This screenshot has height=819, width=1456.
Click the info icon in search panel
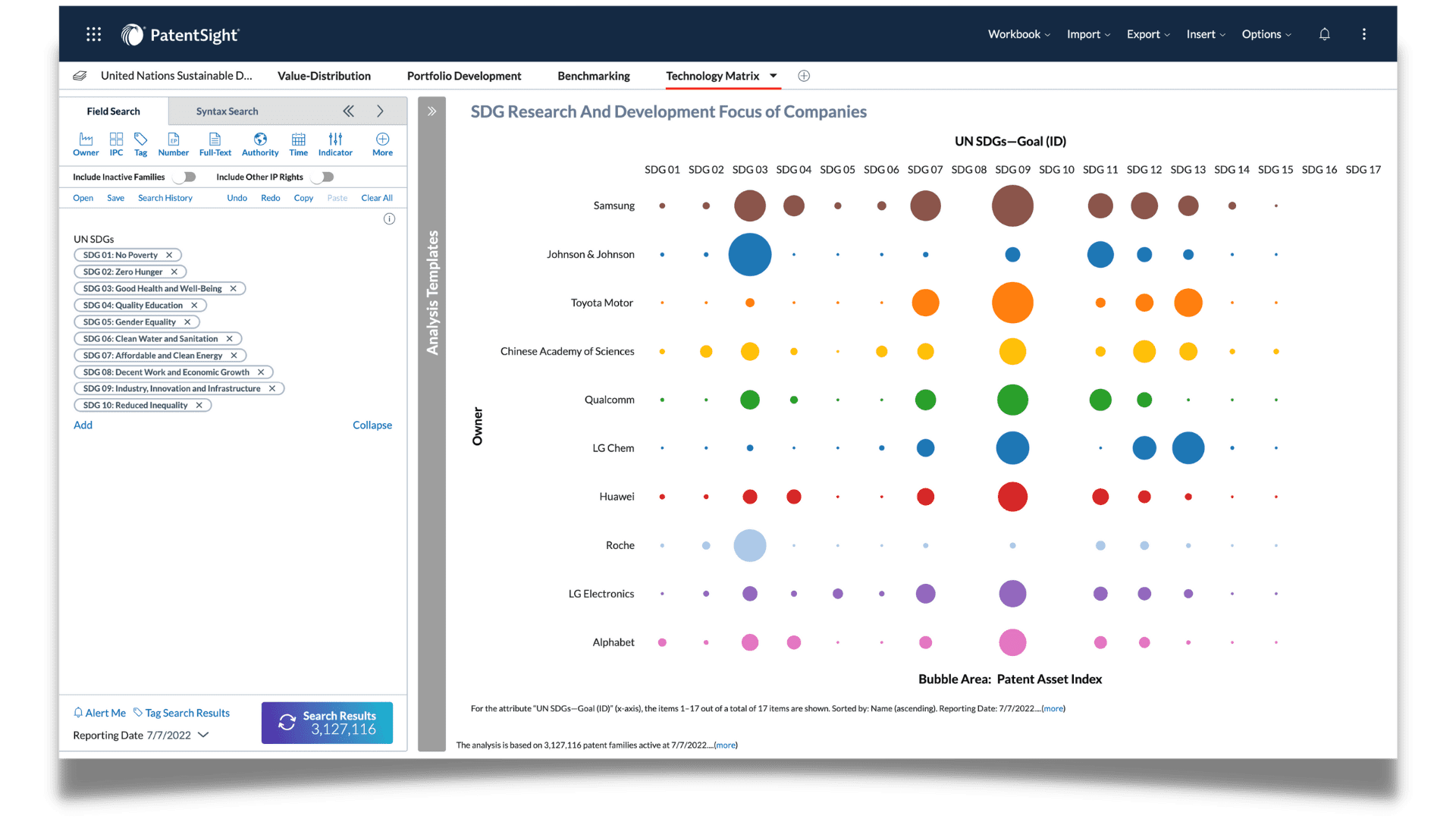point(389,219)
